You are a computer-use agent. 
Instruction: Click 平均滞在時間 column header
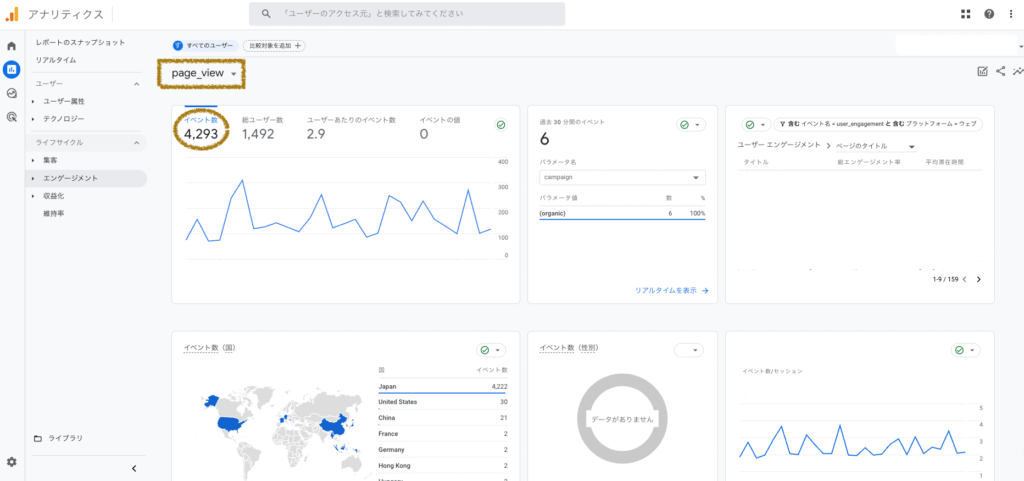tap(944, 162)
